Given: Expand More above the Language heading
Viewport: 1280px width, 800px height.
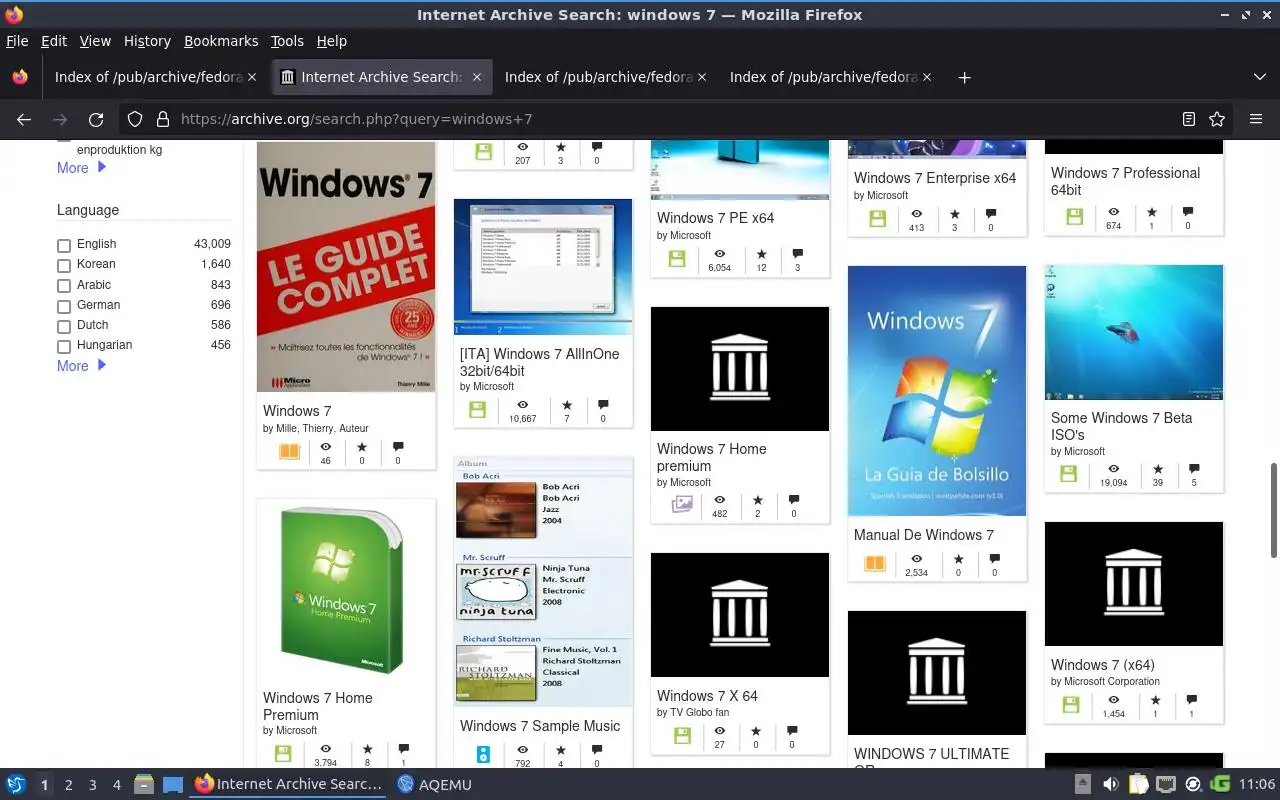Looking at the screenshot, I should pos(81,168).
